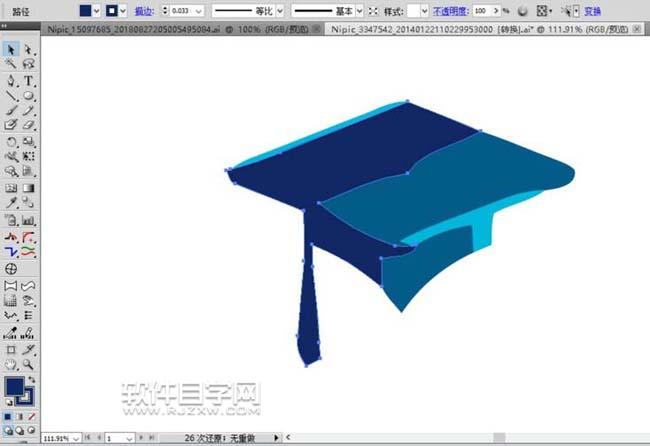The width and height of the screenshot is (650, 446).
Task: Choose the Ellipse shape tool
Action: pos(29,96)
